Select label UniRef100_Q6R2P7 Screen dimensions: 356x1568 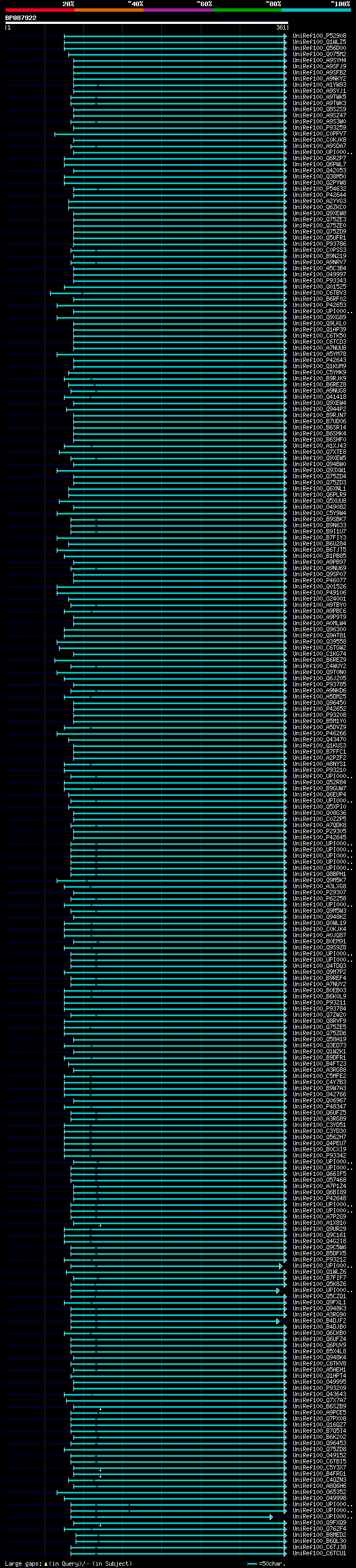pos(319,159)
